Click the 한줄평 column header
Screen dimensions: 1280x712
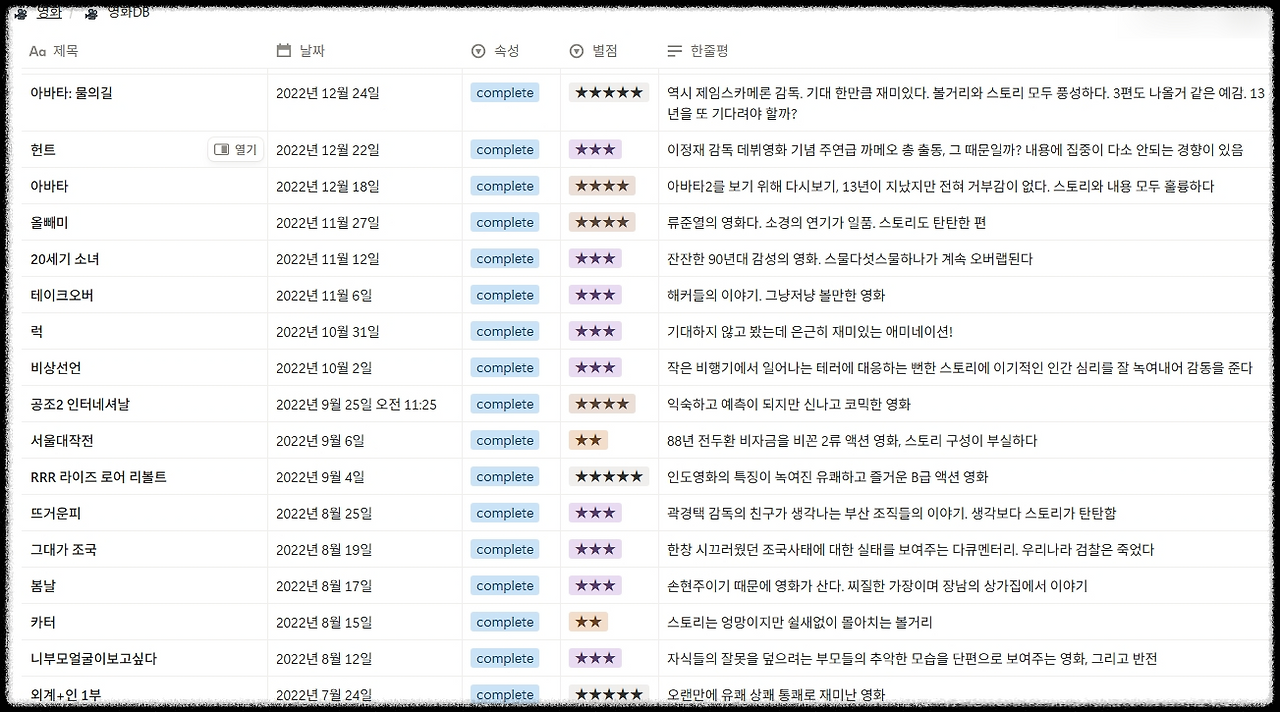(x=698, y=51)
